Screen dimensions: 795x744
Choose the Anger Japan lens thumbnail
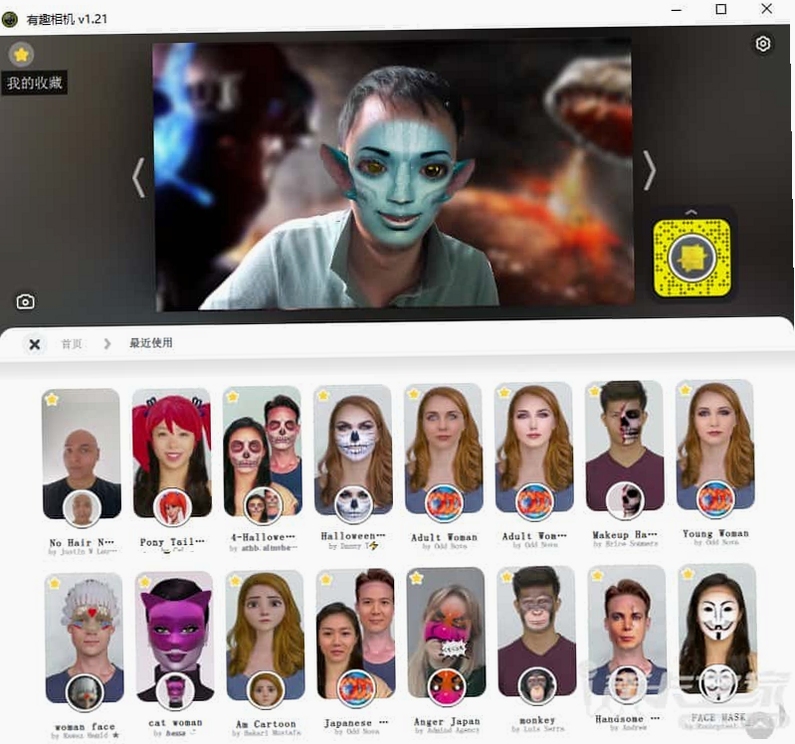click(x=446, y=632)
